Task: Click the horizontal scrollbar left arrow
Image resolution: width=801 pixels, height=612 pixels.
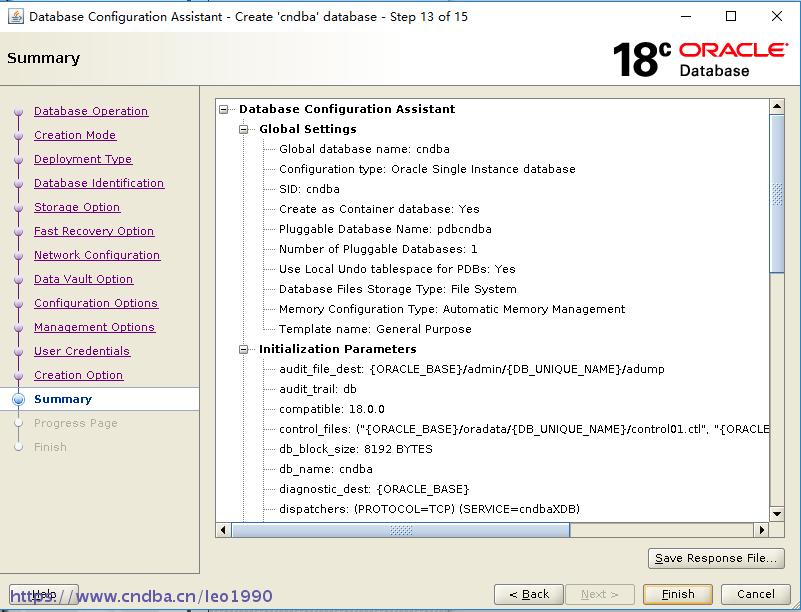Action: [223, 530]
